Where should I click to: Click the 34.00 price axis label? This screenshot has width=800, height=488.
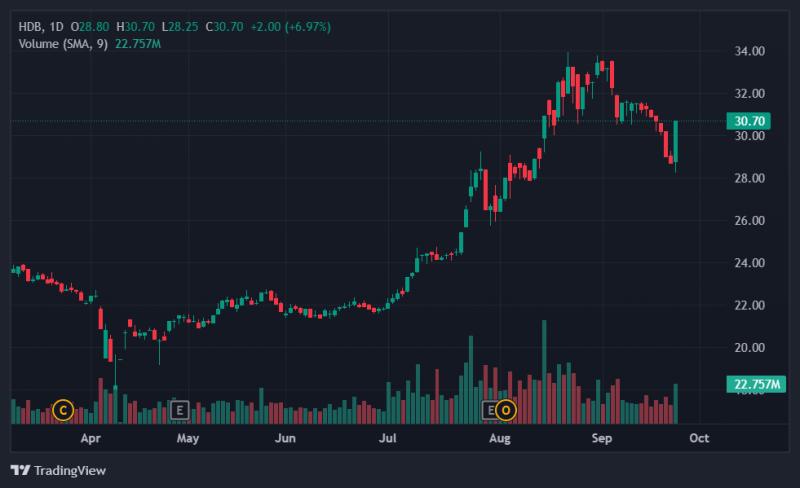click(x=749, y=51)
